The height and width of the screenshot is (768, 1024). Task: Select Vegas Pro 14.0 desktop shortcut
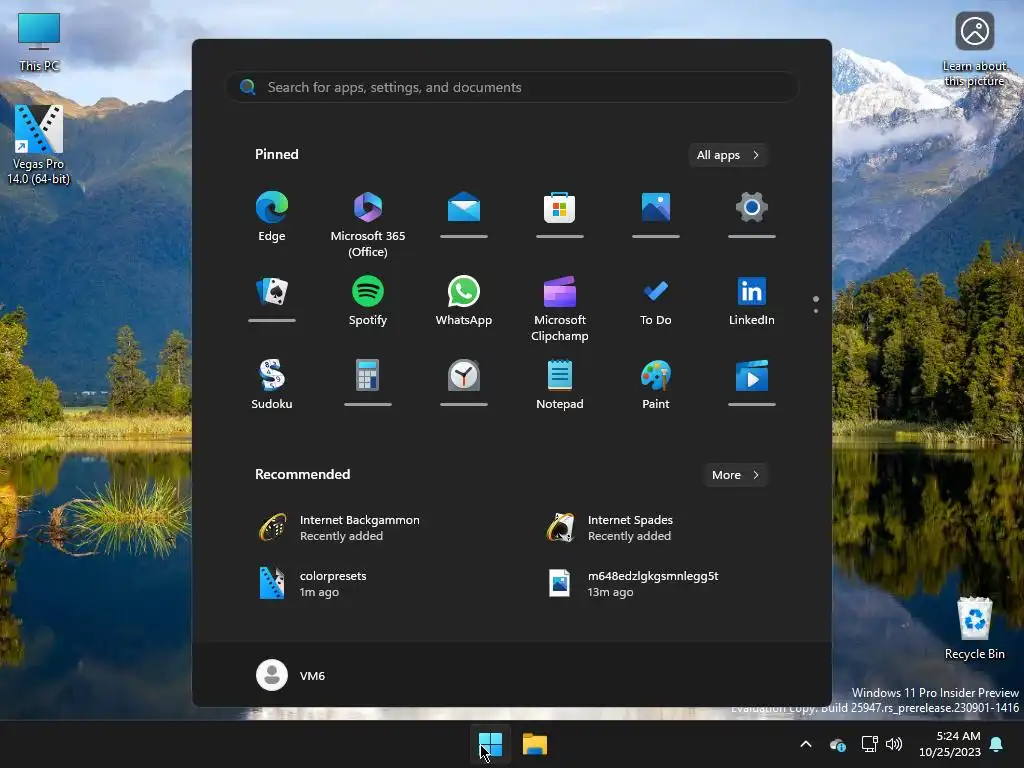tap(39, 144)
